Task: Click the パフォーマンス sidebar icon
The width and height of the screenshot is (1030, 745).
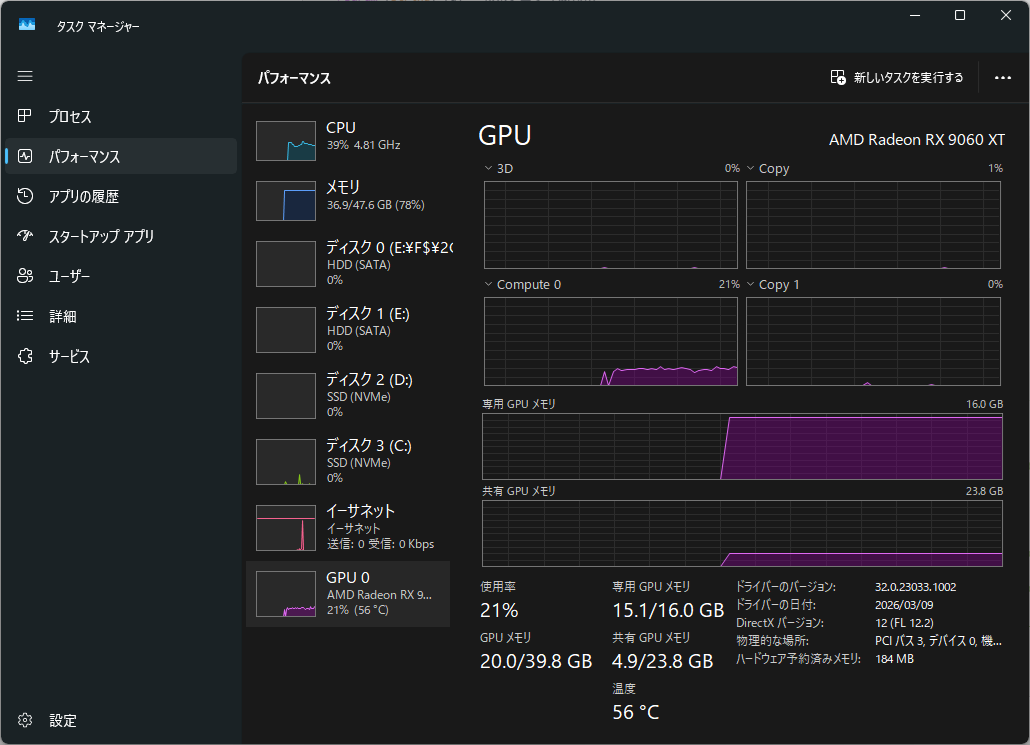Action: (x=25, y=156)
